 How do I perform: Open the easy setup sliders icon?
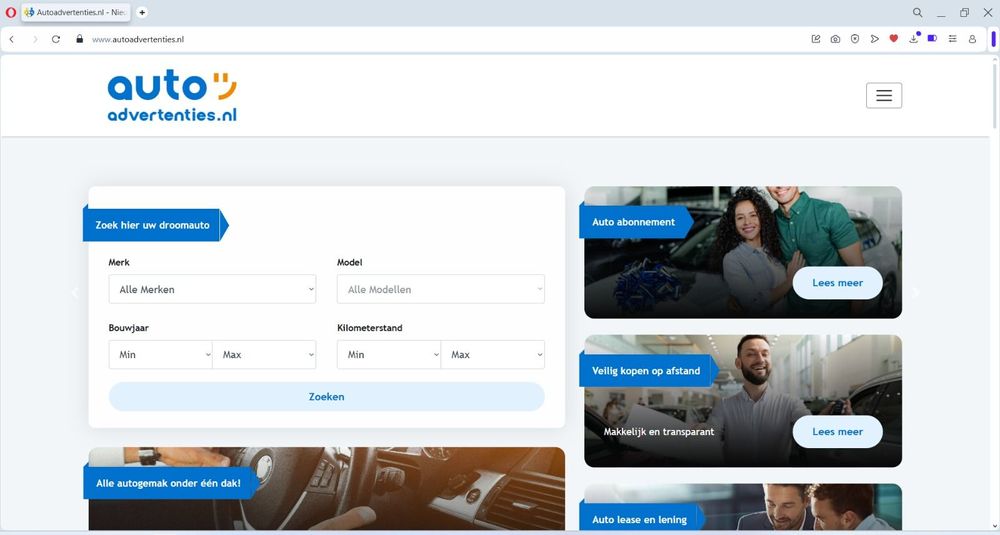[952, 39]
